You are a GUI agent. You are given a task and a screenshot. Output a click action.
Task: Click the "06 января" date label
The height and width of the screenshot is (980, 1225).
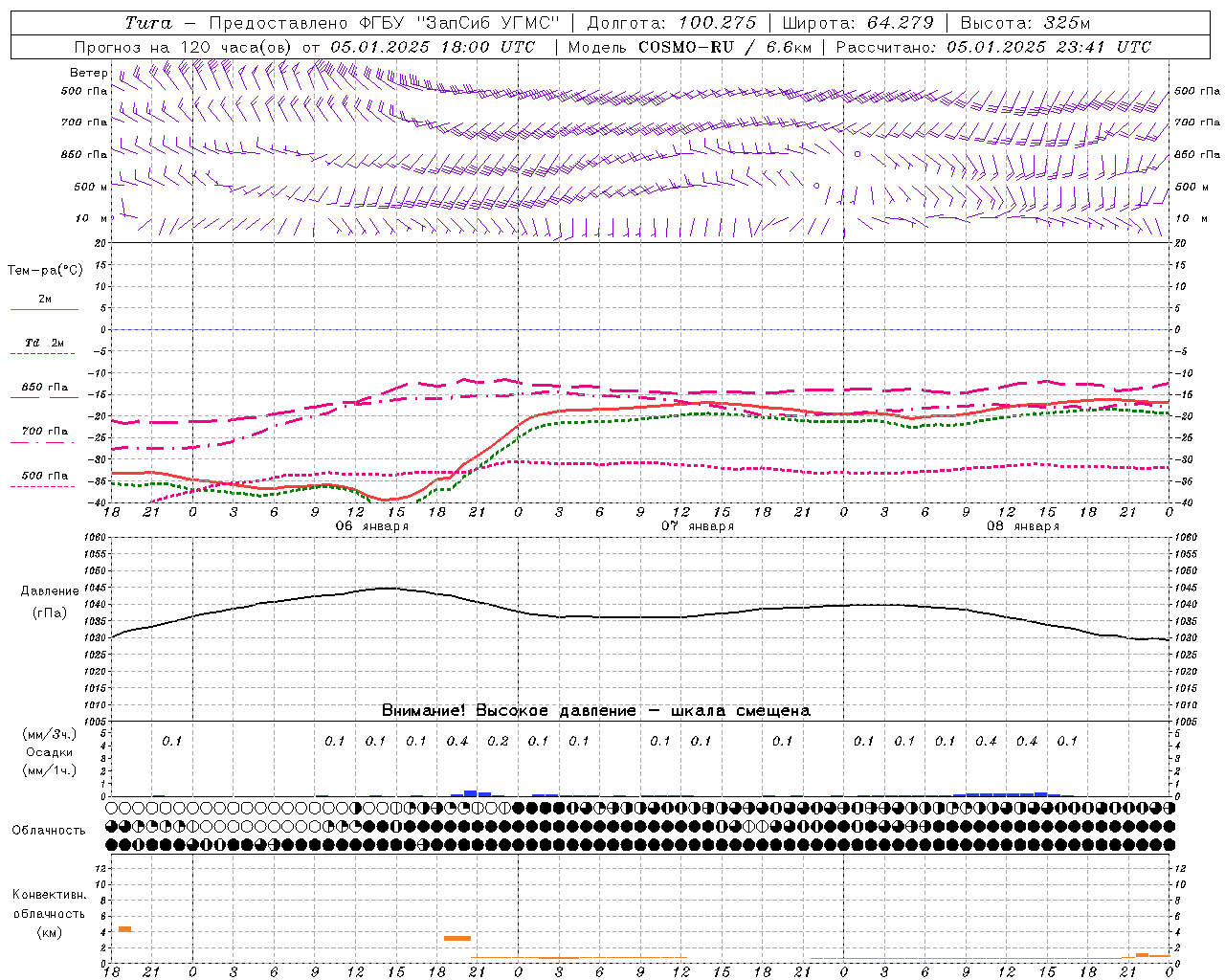coord(371,526)
